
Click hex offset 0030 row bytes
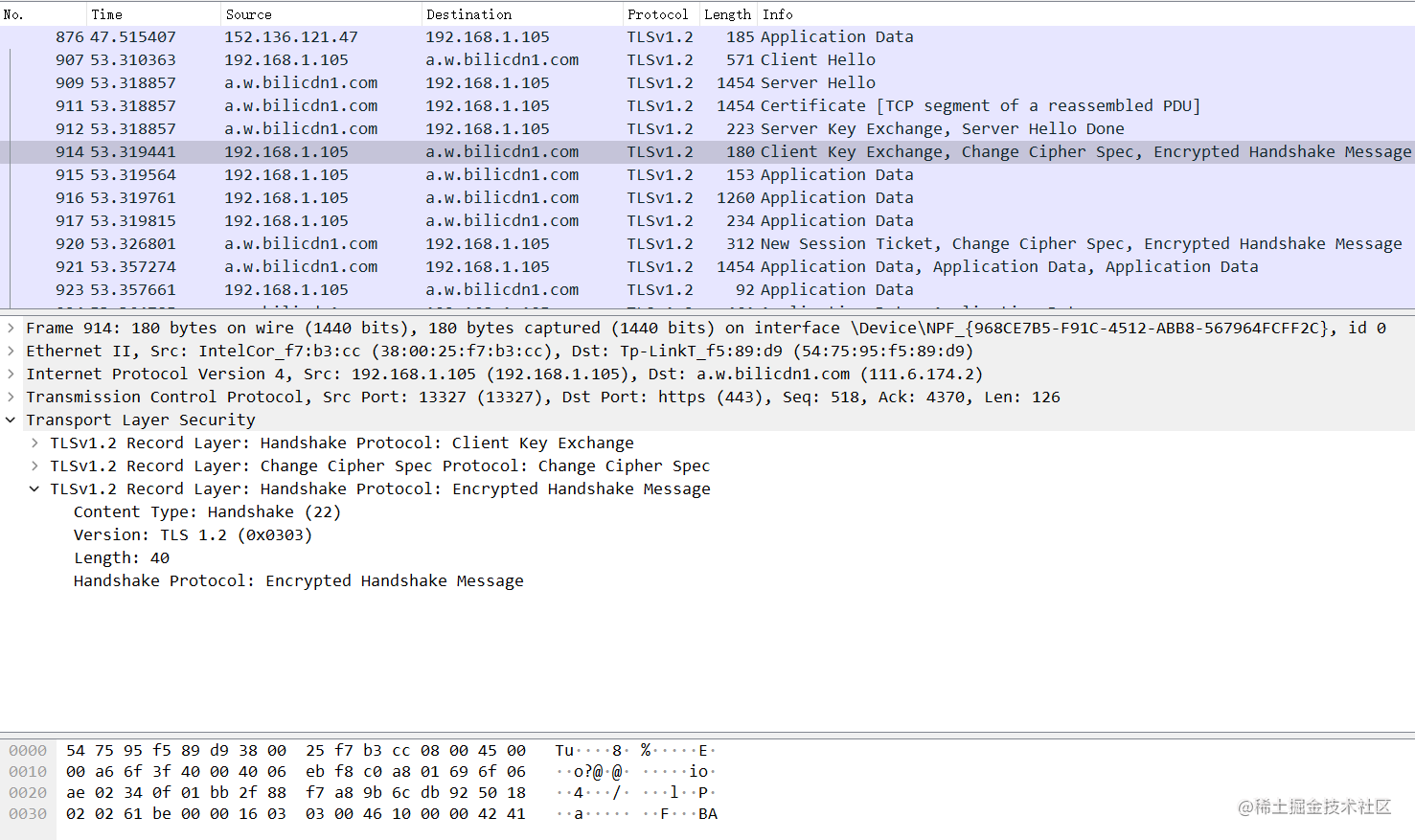[x=296, y=814]
